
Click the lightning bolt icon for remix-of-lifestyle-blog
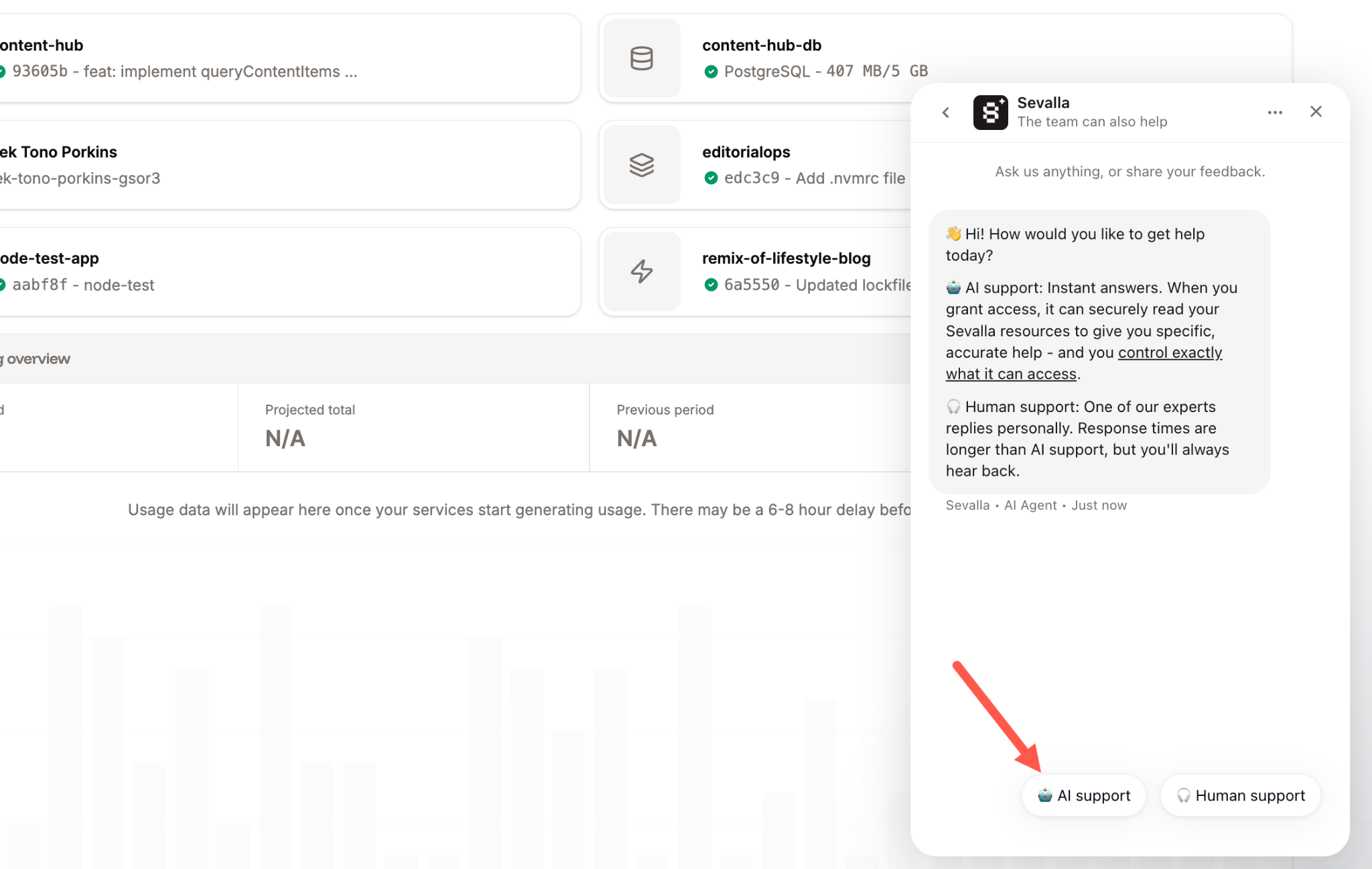[641, 271]
